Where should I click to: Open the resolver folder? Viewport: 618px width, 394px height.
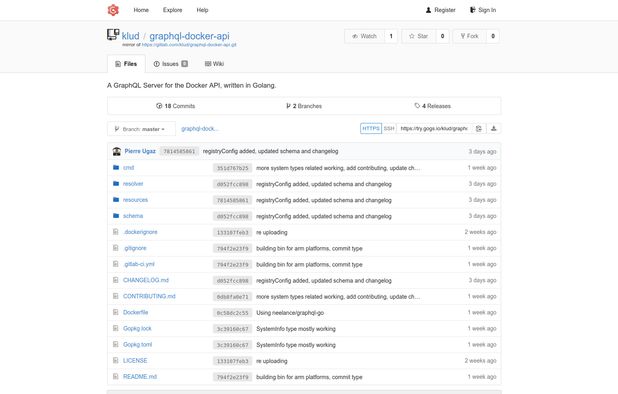point(133,184)
